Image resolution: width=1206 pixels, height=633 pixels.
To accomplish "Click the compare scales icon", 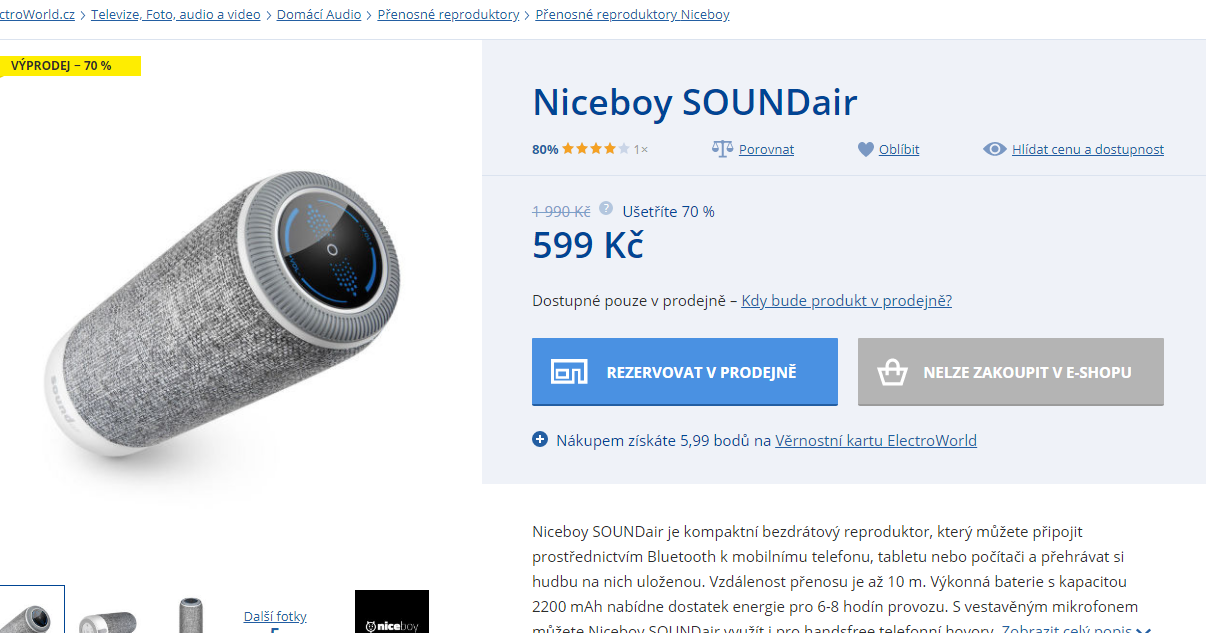I will [x=722, y=149].
